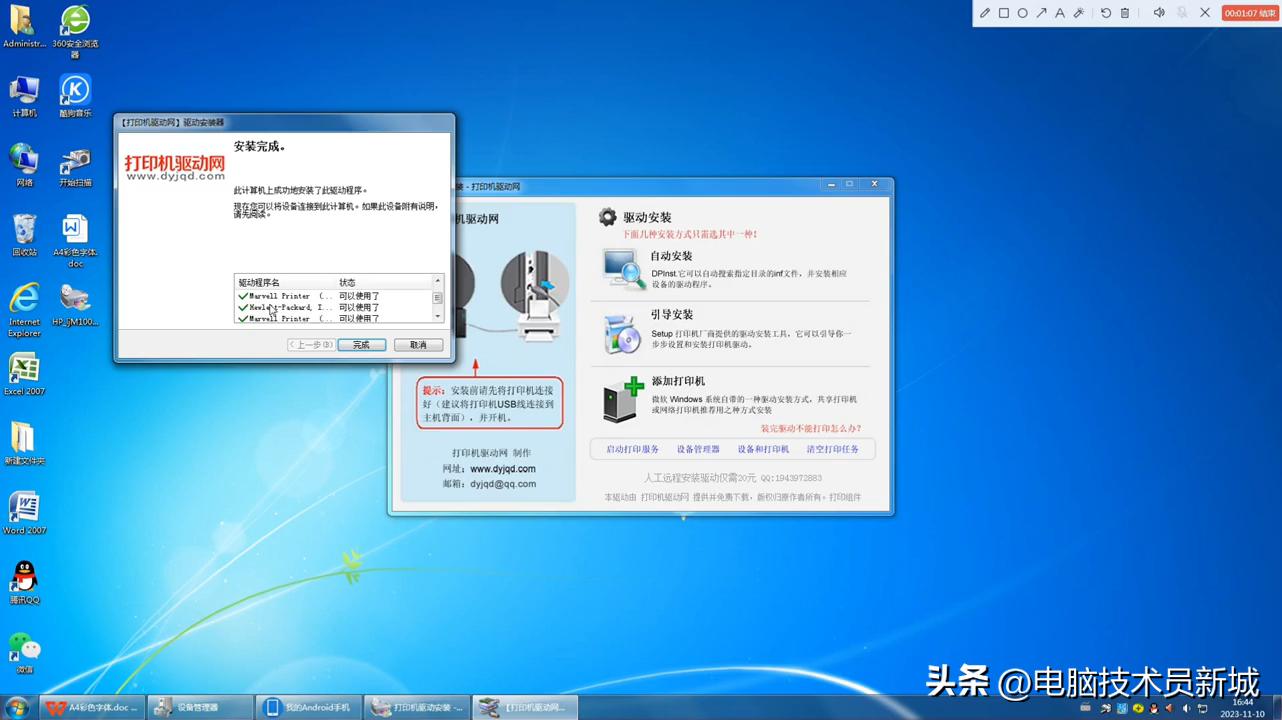Click 取消 in the driver installer dialog
The width and height of the screenshot is (1282, 720).
tap(418, 344)
